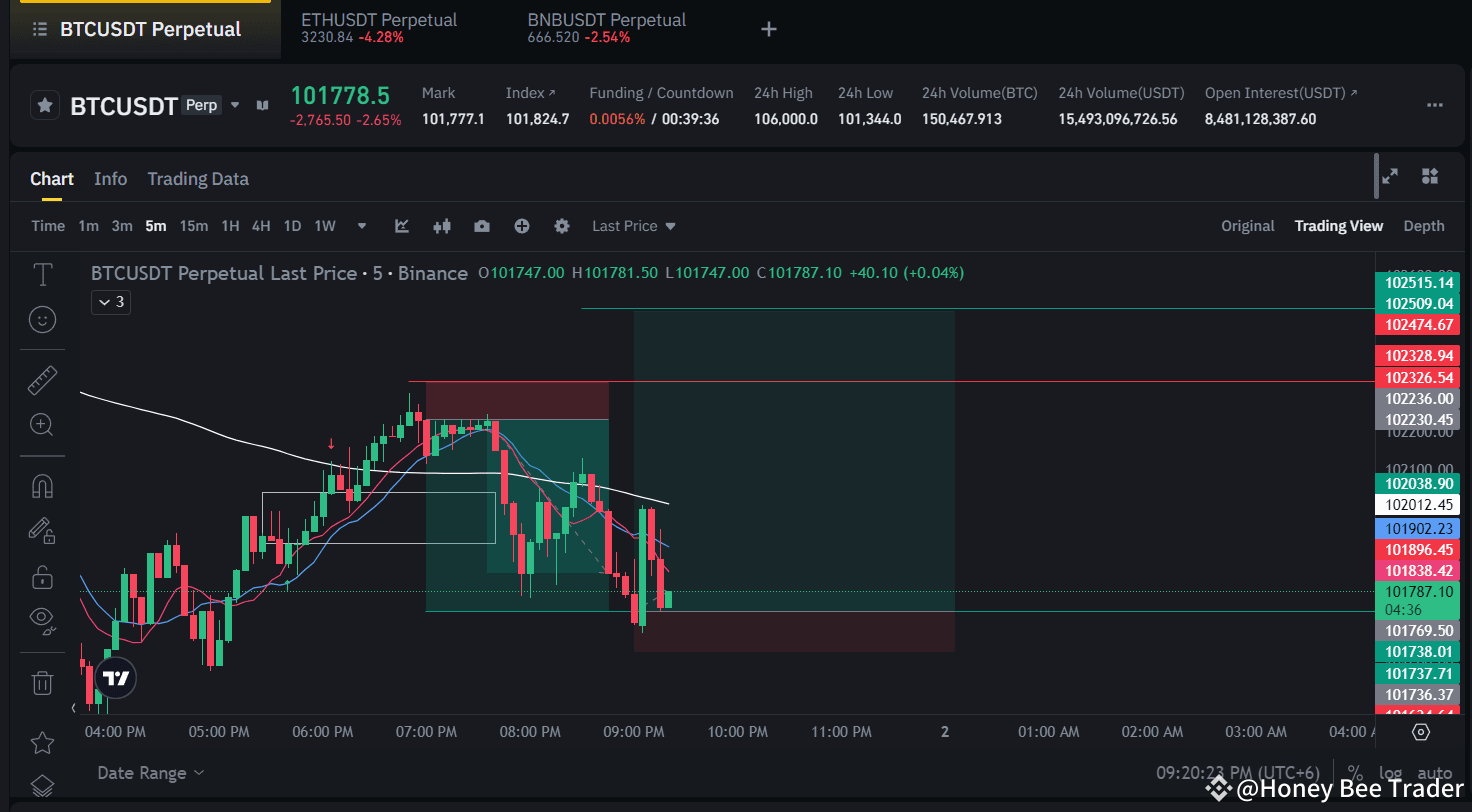Take a chart screenshot with the camera icon
Viewport: 1472px width, 812px height.
(x=481, y=226)
